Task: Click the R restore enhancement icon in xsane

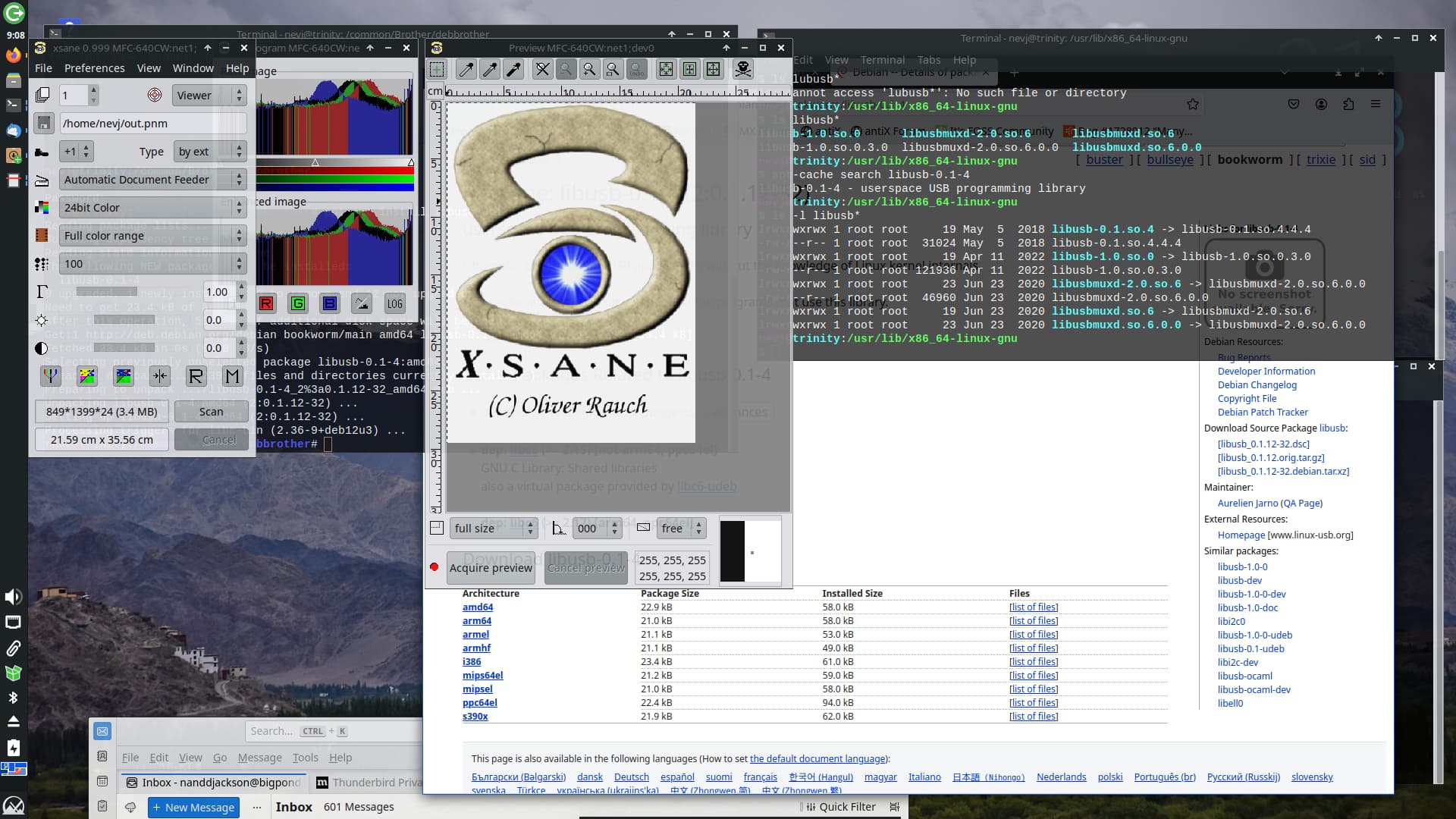Action: 196,376
